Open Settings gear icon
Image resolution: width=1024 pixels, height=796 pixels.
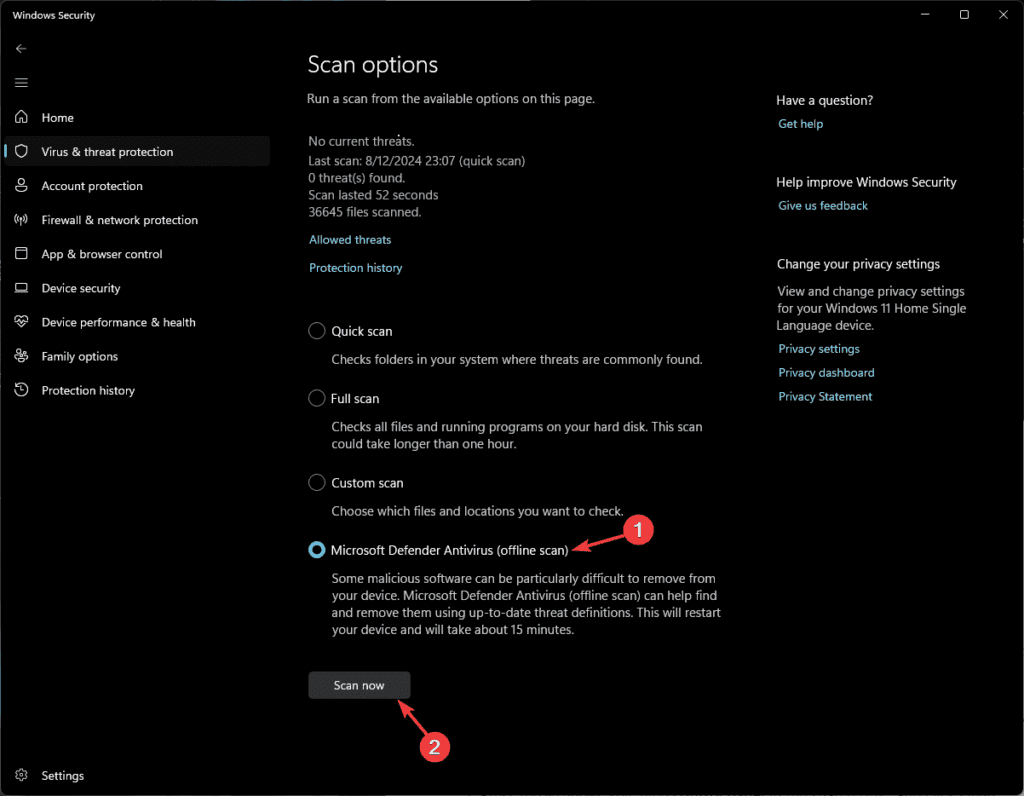(x=21, y=775)
